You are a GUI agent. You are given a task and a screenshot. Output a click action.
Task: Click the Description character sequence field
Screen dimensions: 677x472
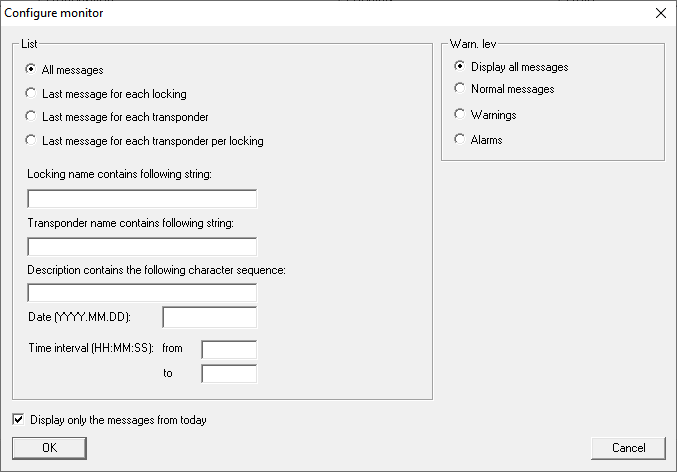pyautogui.click(x=142, y=293)
